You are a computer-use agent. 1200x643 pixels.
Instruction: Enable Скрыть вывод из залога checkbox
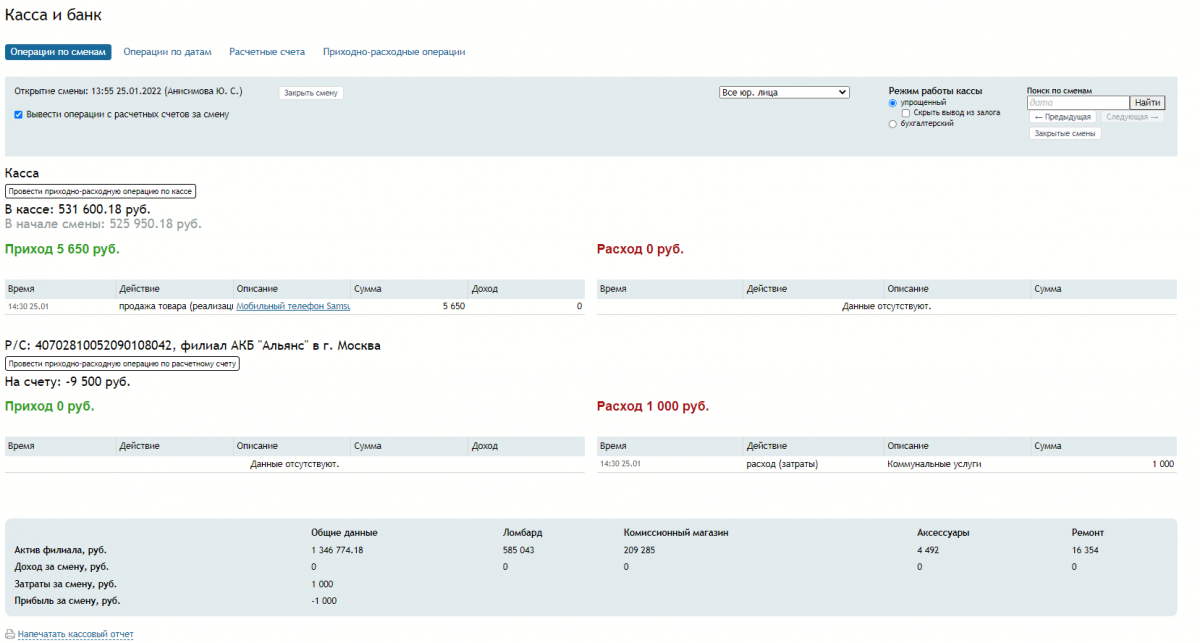click(x=906, y=113)
